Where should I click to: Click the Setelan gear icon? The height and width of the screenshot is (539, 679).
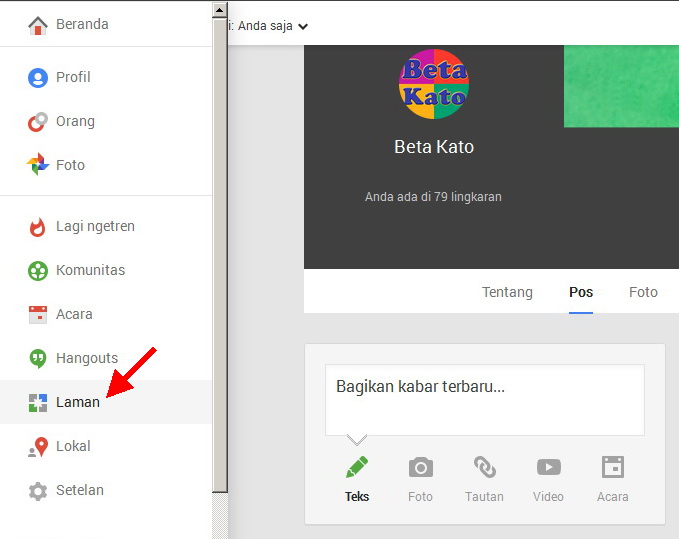click(x=38, y=491)
